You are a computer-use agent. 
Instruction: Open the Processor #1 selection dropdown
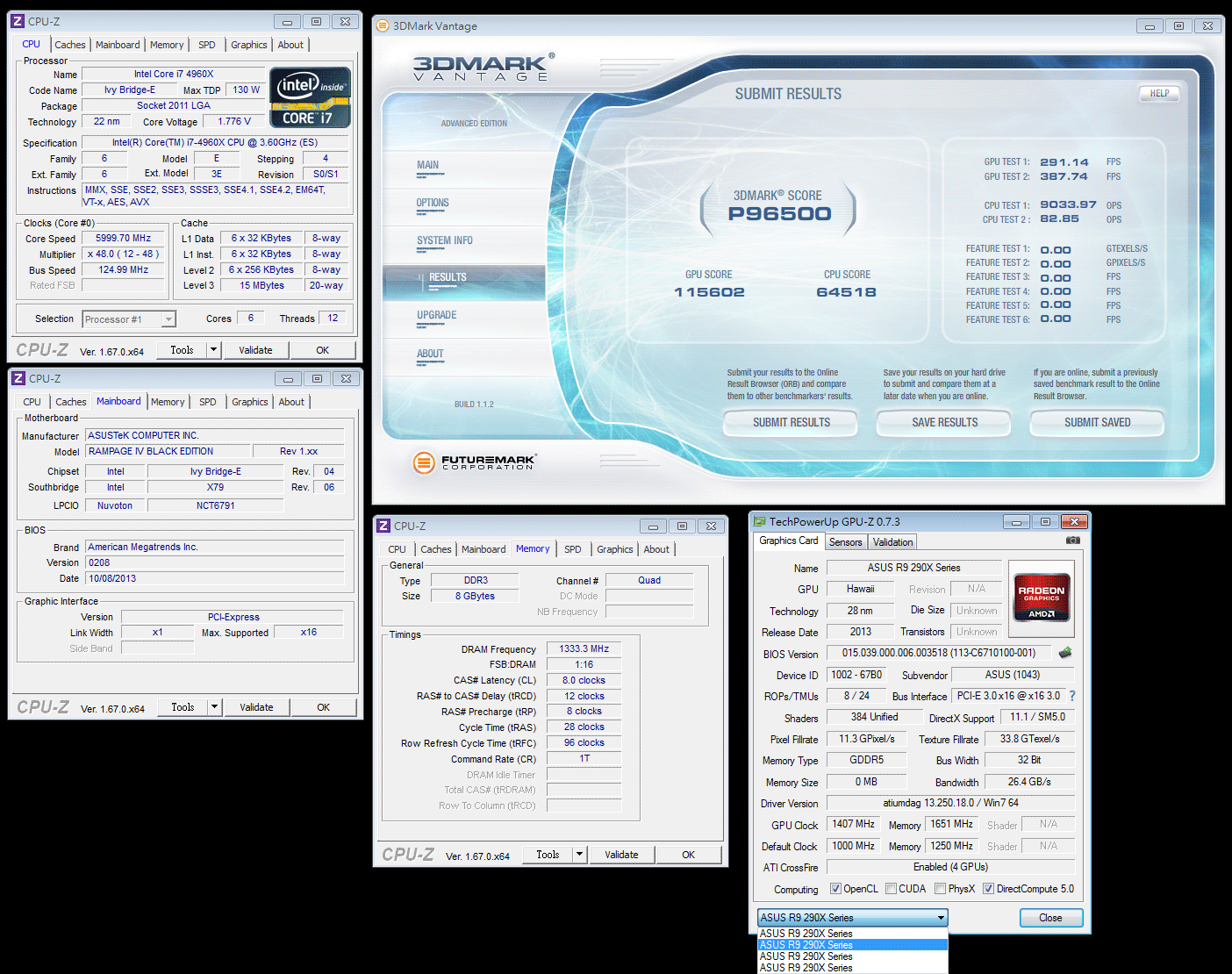(x=129, y=319)
